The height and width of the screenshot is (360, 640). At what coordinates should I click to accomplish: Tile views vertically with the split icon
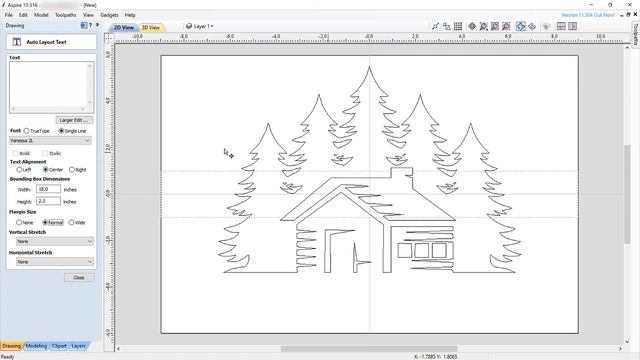[573, 26]
